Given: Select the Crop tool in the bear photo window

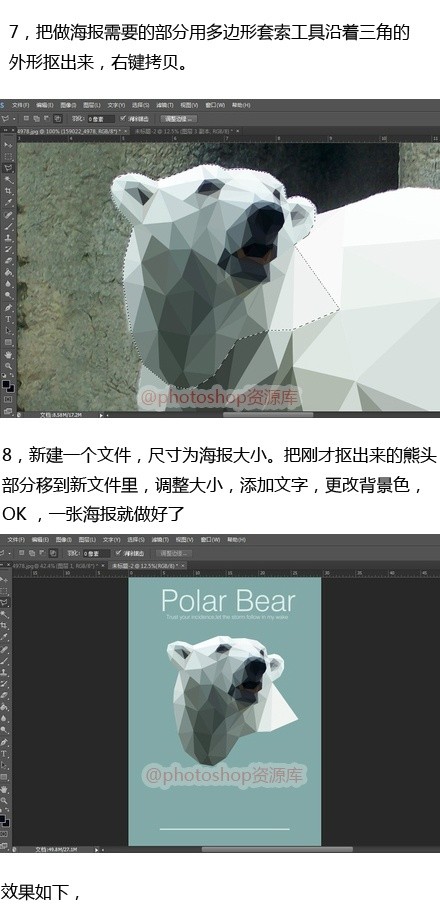Looking at the screenshot, I should point(8,191).
